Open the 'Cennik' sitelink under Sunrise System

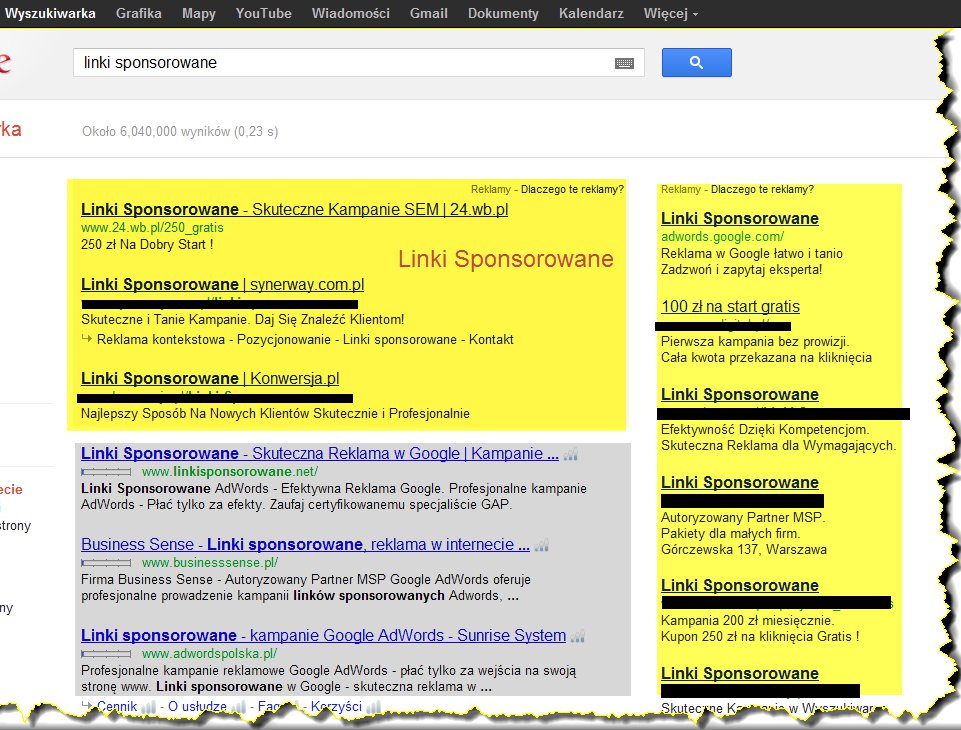[117, 707]
